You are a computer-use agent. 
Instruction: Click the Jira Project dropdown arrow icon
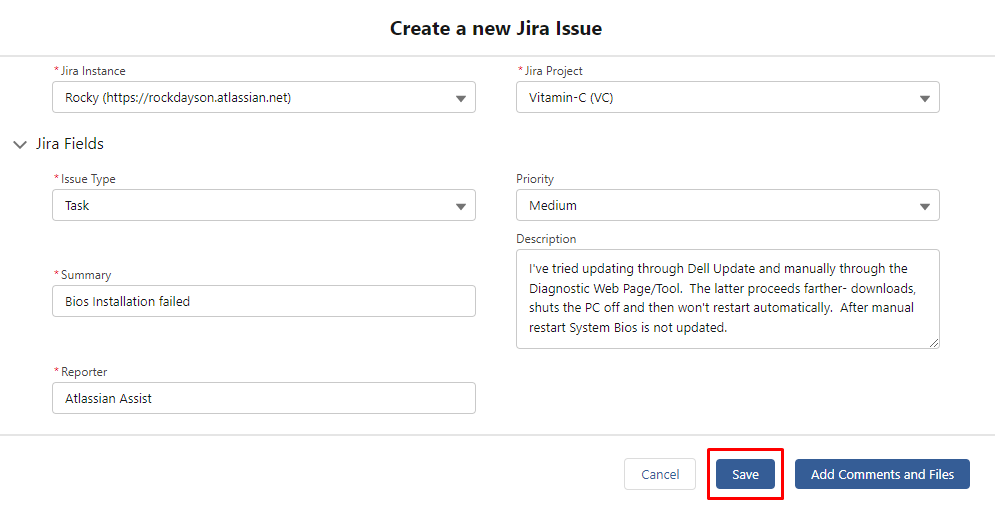tap(925, 98)
